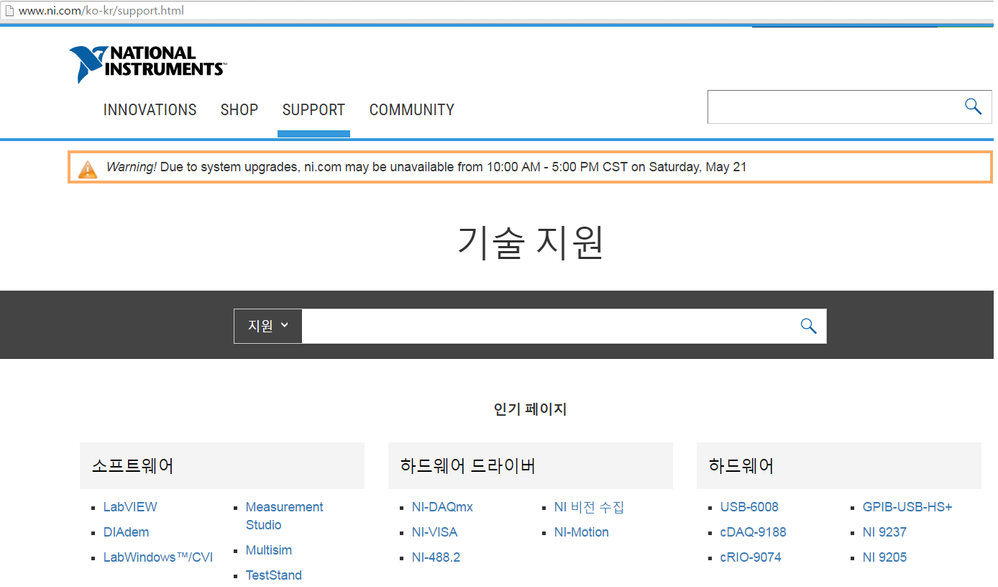Open the DIAdem link
Screen dimensions: 998x587
[126, 532]
